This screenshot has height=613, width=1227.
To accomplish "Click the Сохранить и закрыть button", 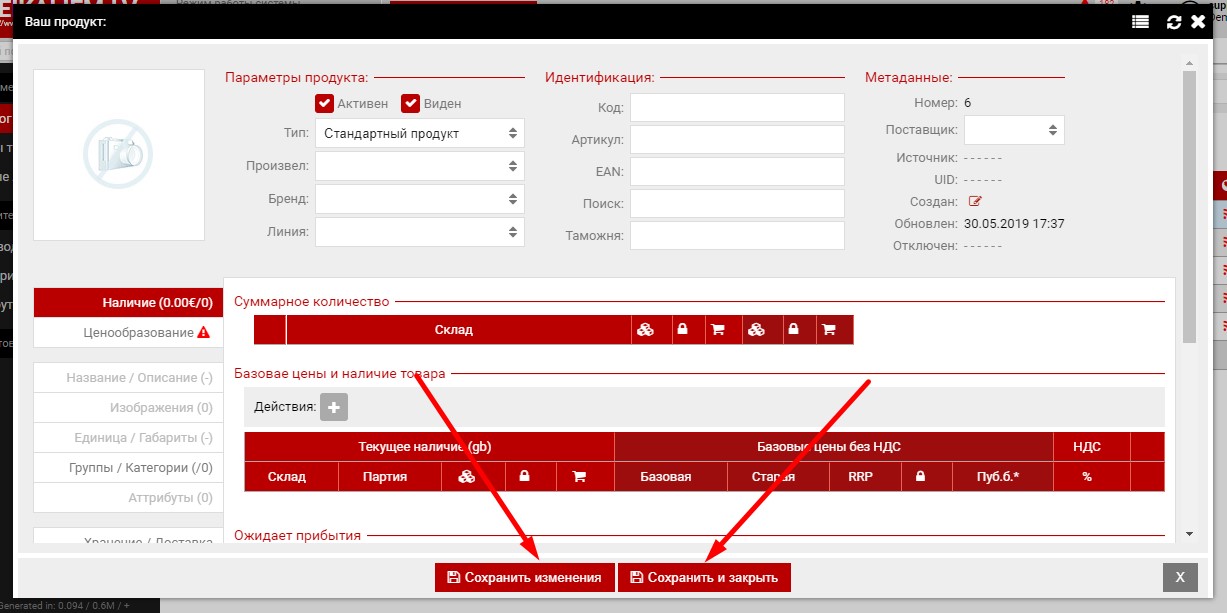I will [704, 577].
